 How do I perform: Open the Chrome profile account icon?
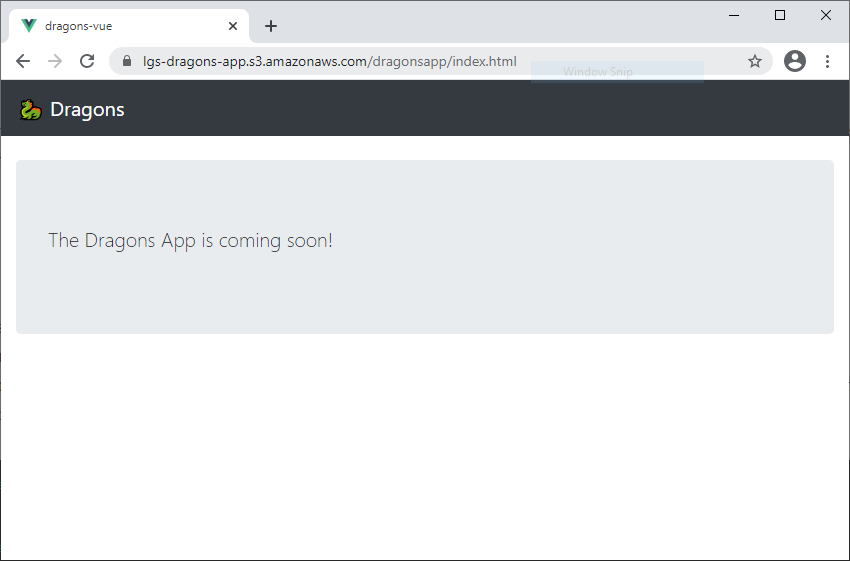[x=795, y=61]
